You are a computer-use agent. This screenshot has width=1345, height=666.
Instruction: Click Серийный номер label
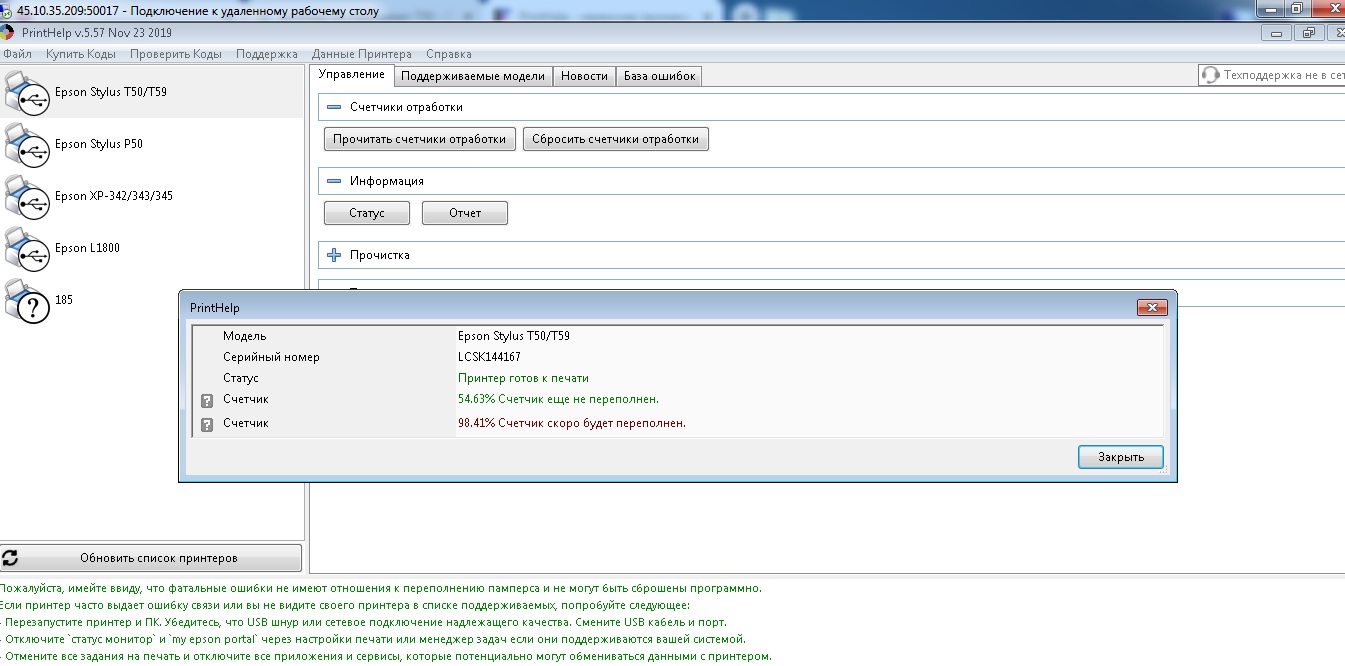(x=271, y=357)
